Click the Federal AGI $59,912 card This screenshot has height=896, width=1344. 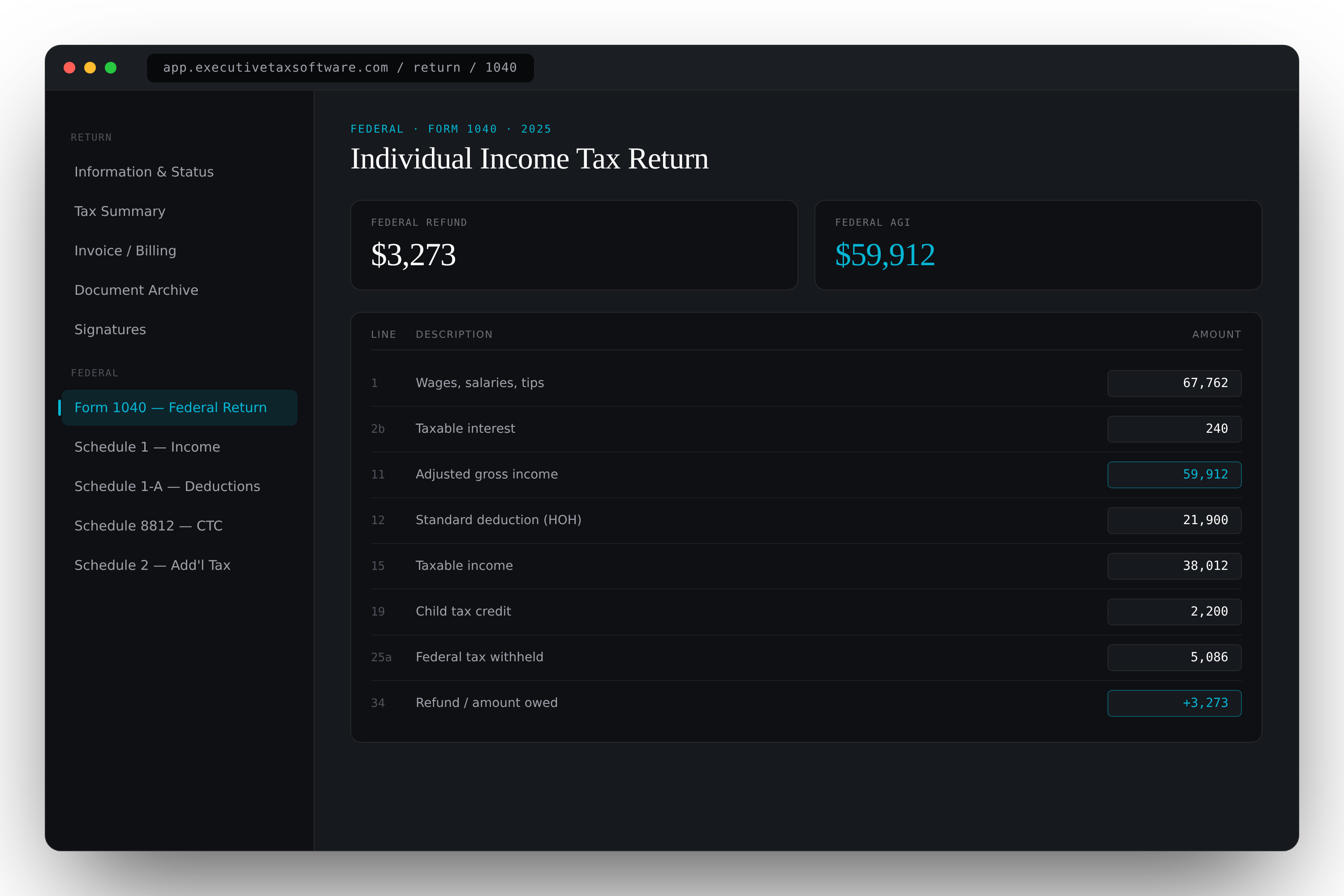[x=1038, y=245]
